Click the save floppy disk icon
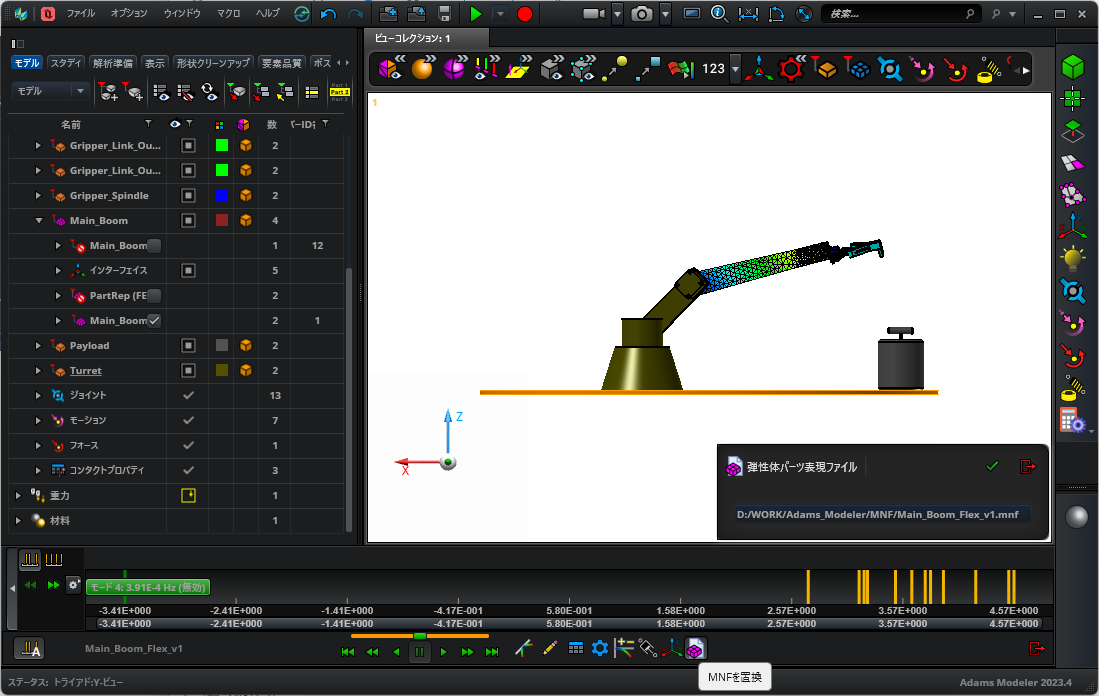This screenshot has height=696, width=1099. click(x=444, y=14)
